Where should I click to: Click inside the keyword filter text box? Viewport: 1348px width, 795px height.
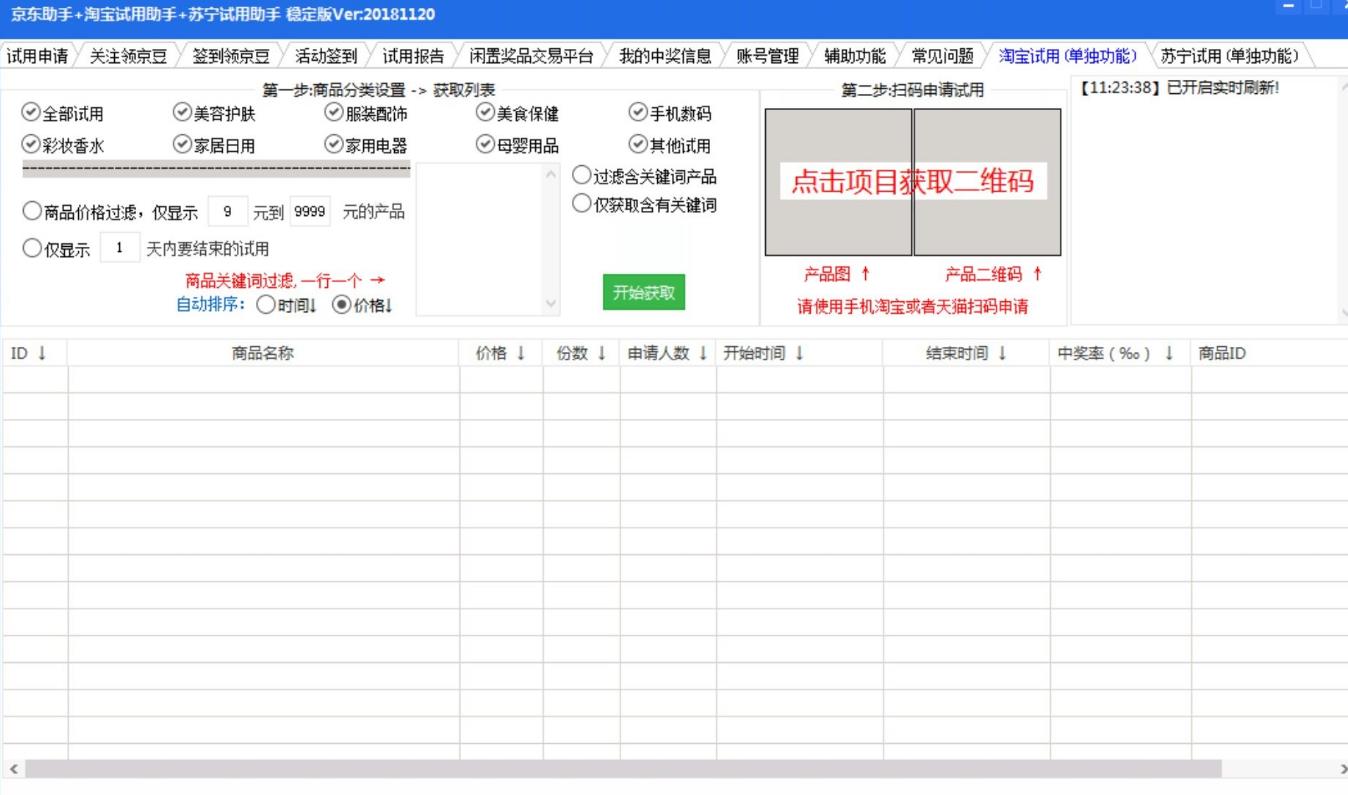tap(479, 239)
